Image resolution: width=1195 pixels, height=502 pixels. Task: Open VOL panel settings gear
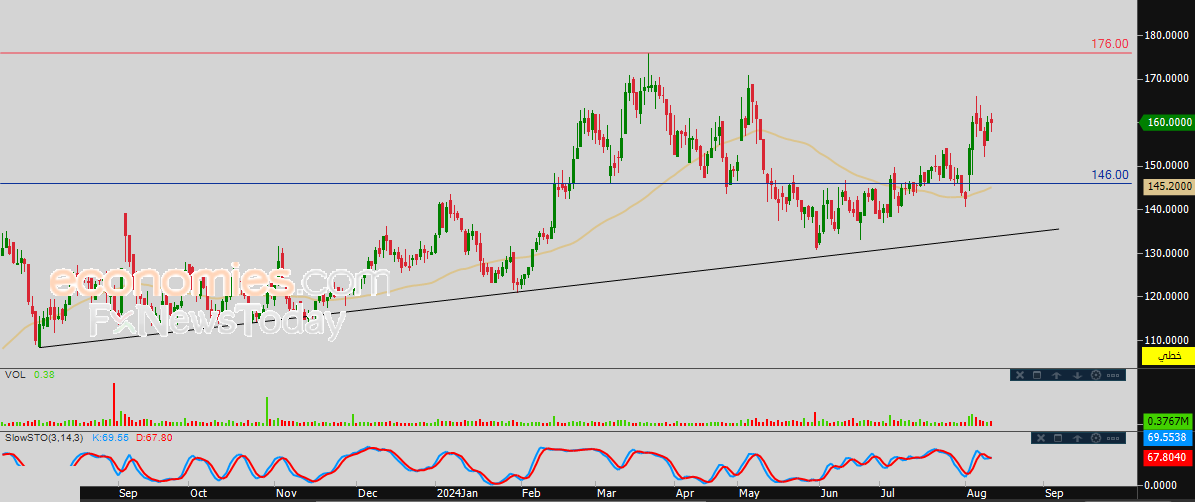pyautogui.click(x=1096, y=375)
